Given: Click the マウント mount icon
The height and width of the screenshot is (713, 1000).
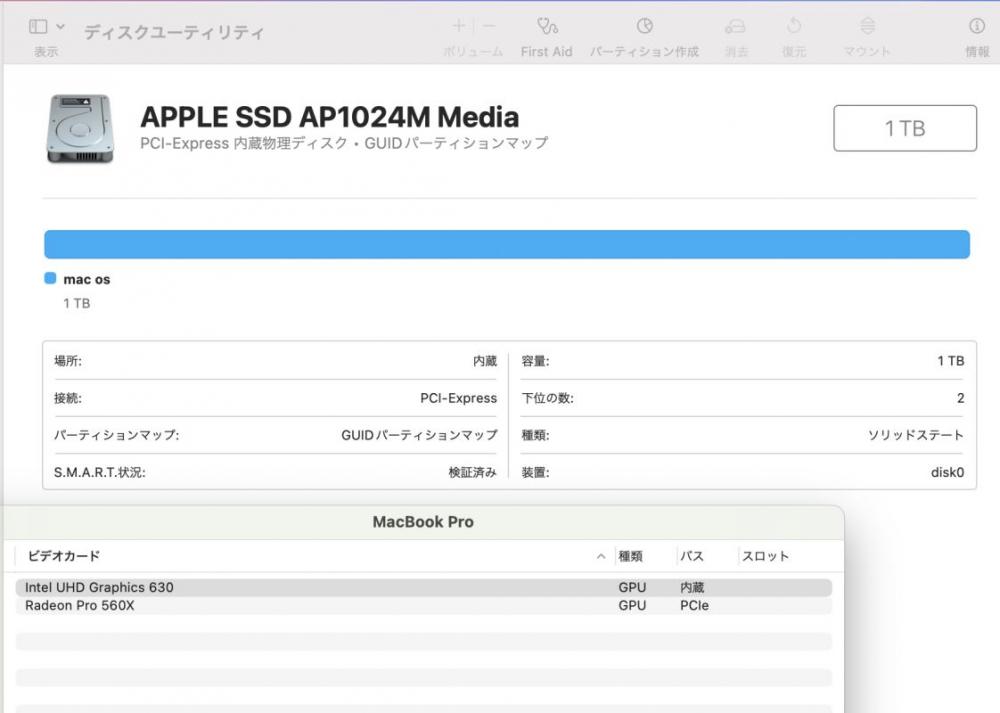Looking at the screenshot, I should coord(867,26).
